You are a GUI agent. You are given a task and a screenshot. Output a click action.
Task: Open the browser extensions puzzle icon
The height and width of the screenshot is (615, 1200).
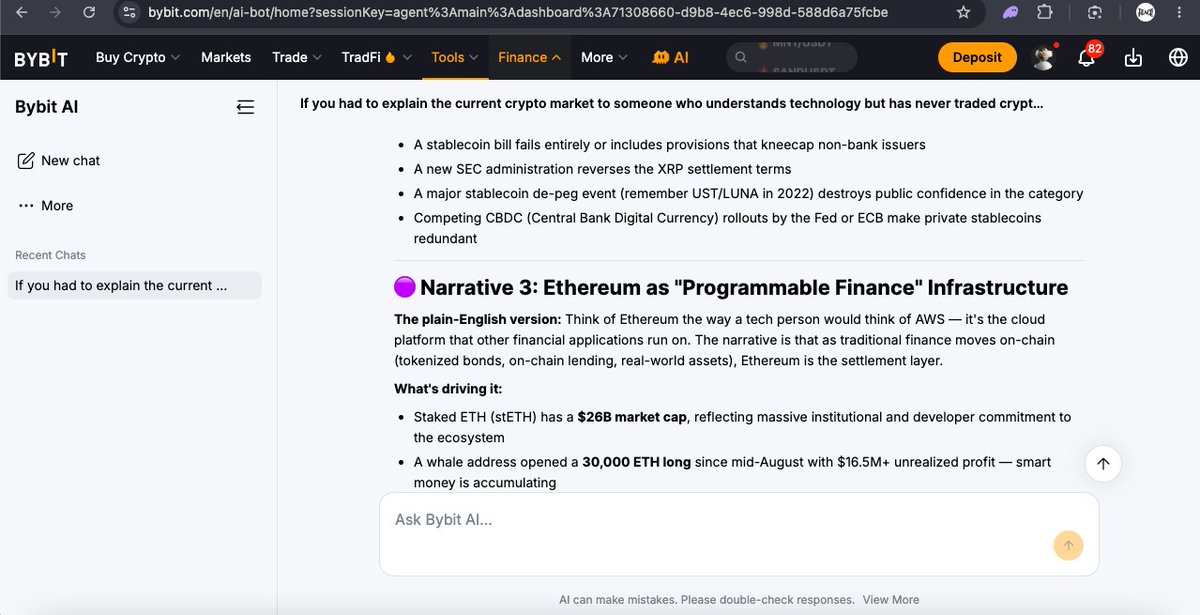point(1044,13)
